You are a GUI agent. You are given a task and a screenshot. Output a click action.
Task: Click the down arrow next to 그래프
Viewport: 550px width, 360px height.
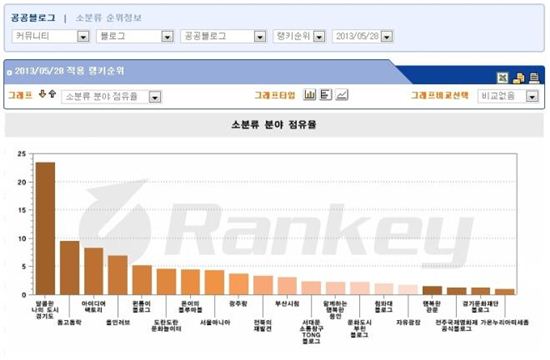tap(42, 94)
